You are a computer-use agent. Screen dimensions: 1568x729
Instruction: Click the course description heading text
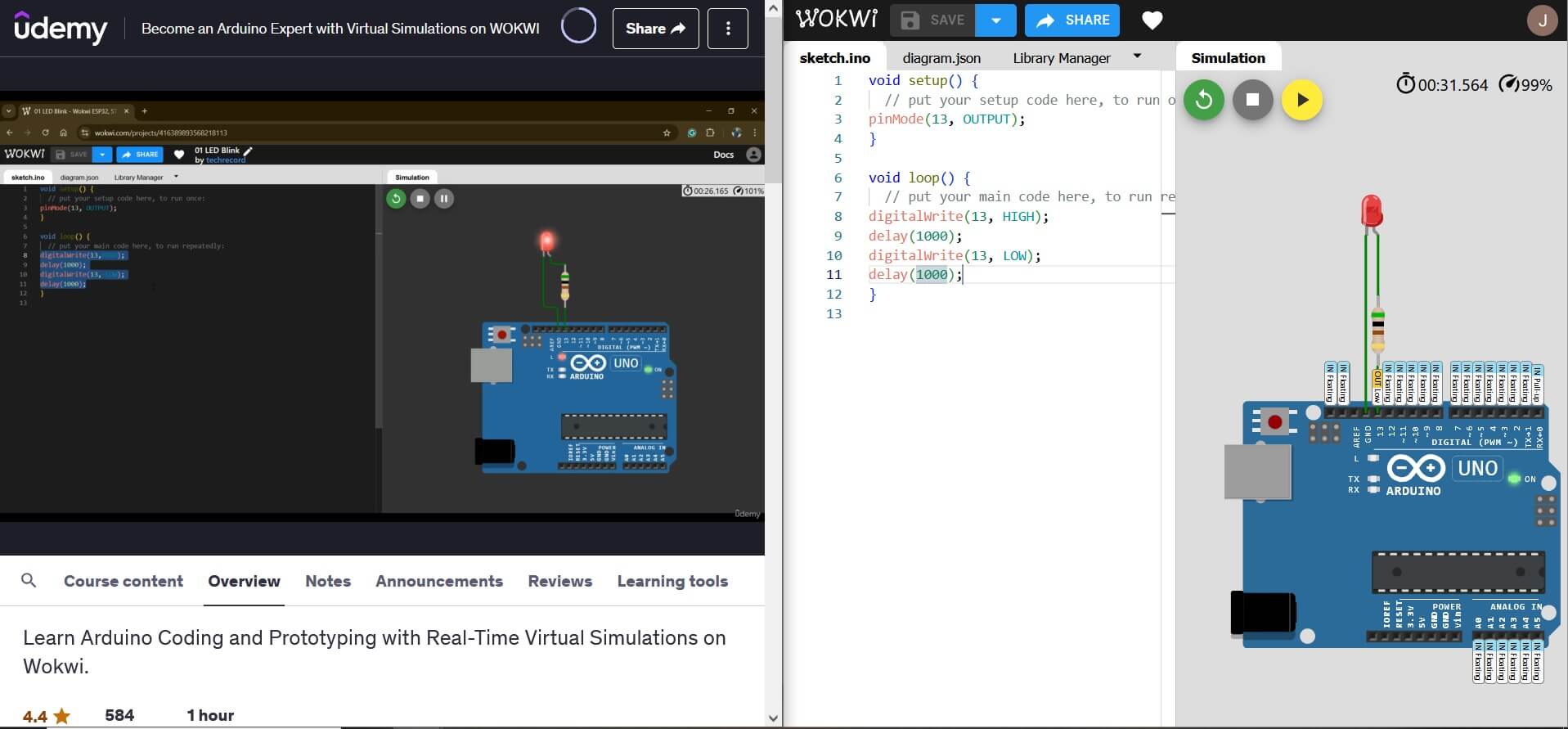click(375, 651)
